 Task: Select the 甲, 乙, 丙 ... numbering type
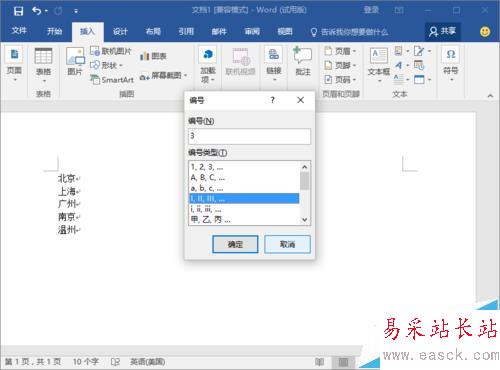tap(244, 220)
